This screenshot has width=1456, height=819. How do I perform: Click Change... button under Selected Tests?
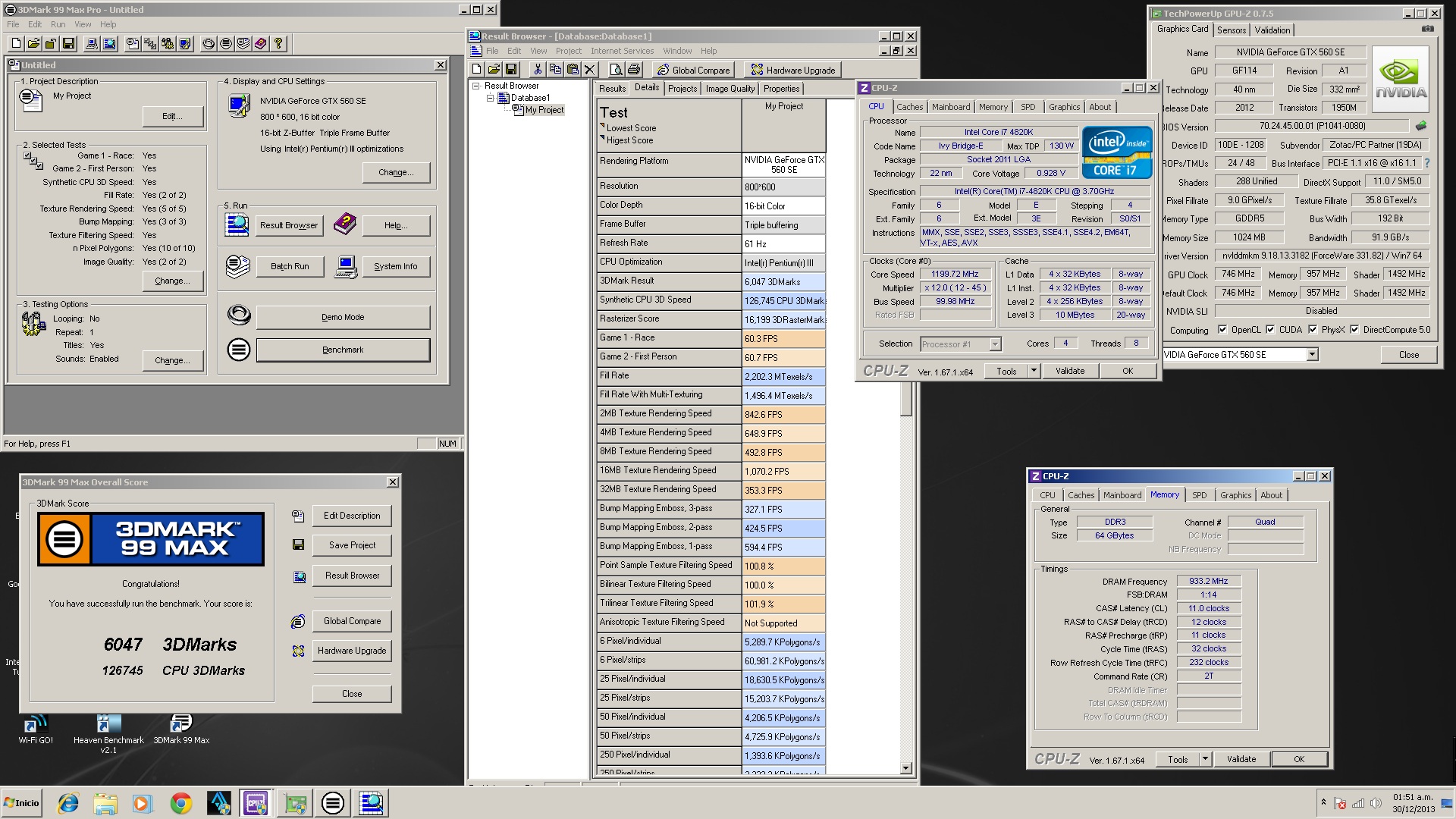point(173,281)
